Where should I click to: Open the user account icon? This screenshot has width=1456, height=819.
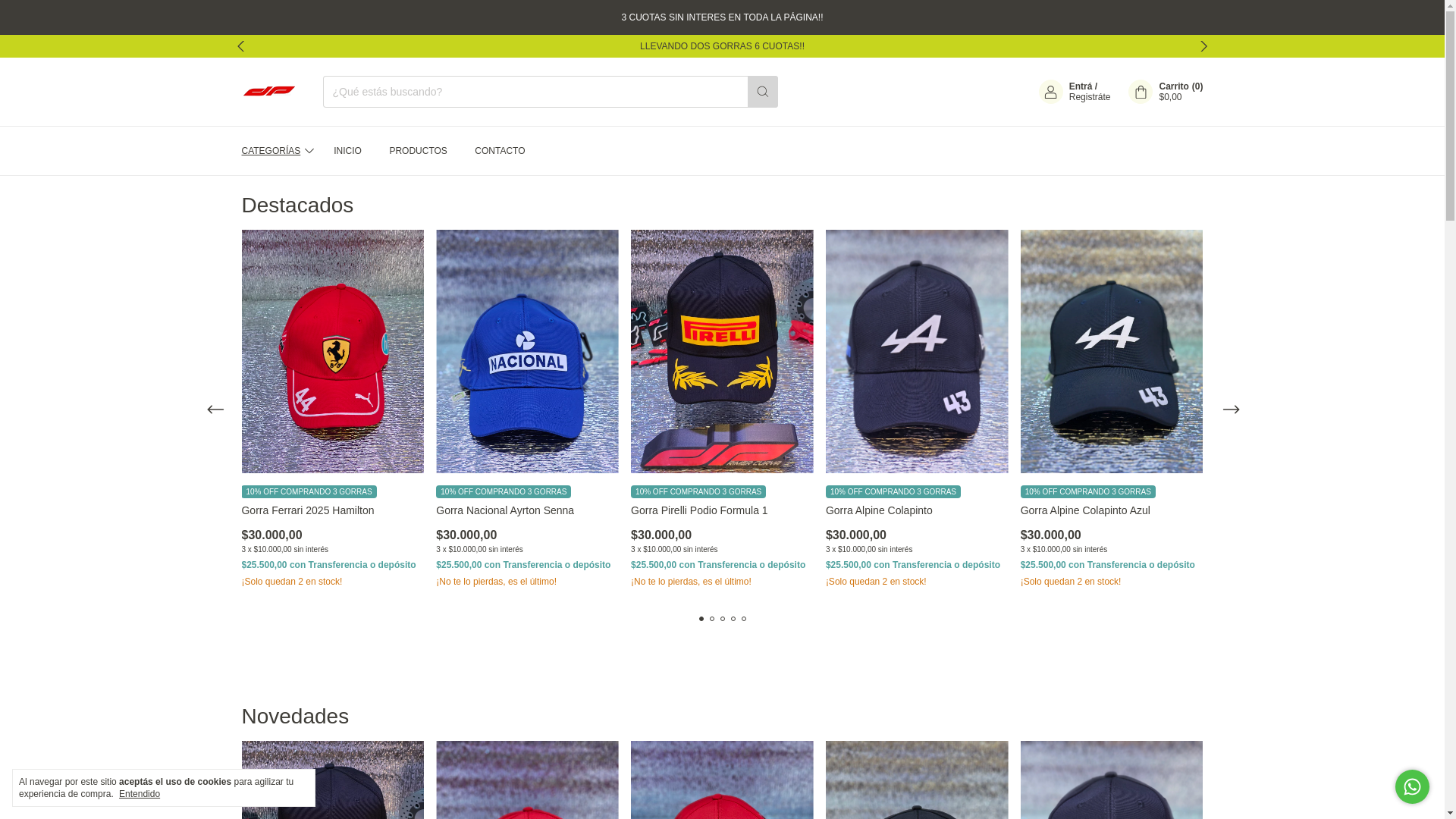tap(1050, 92)
